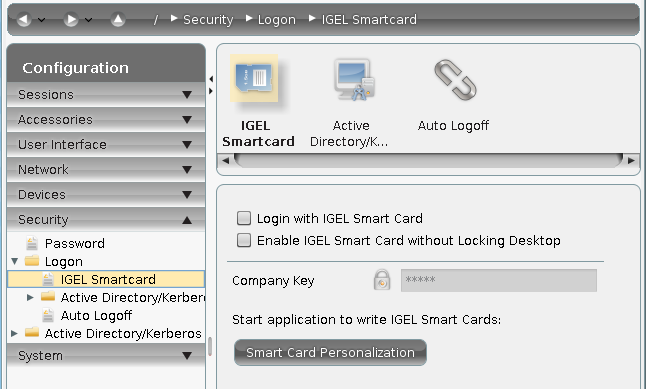Click the Company Key lock icon

coord(382,280)
